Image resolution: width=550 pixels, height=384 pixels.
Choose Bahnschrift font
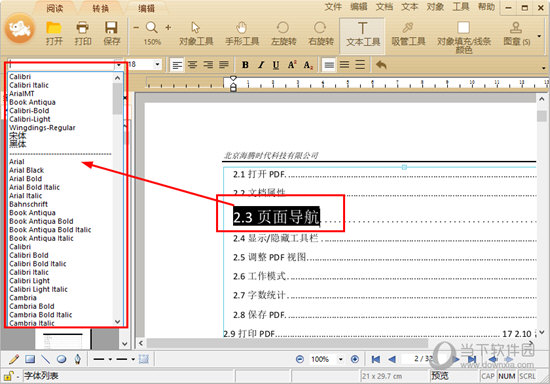[28, 204]
